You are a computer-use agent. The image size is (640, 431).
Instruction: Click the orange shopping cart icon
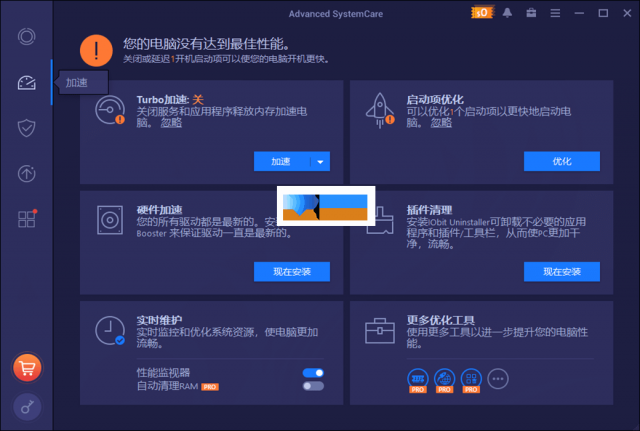[x=27, y=368]
